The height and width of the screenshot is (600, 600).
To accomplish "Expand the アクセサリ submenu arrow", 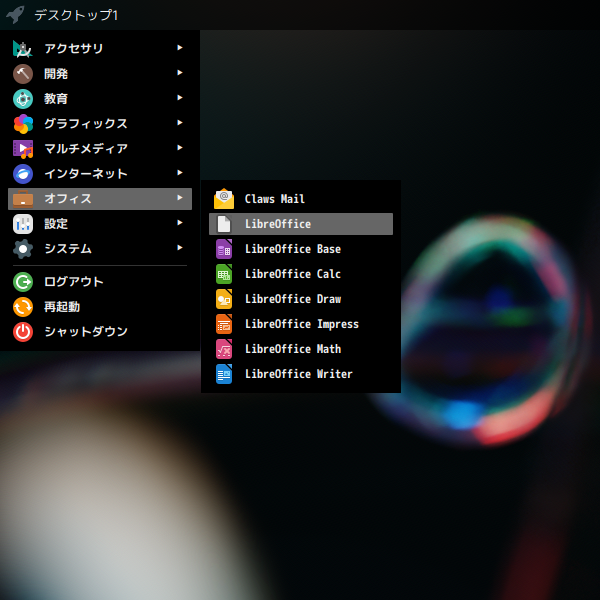I will pyautogui.click(x=179, y=47).
